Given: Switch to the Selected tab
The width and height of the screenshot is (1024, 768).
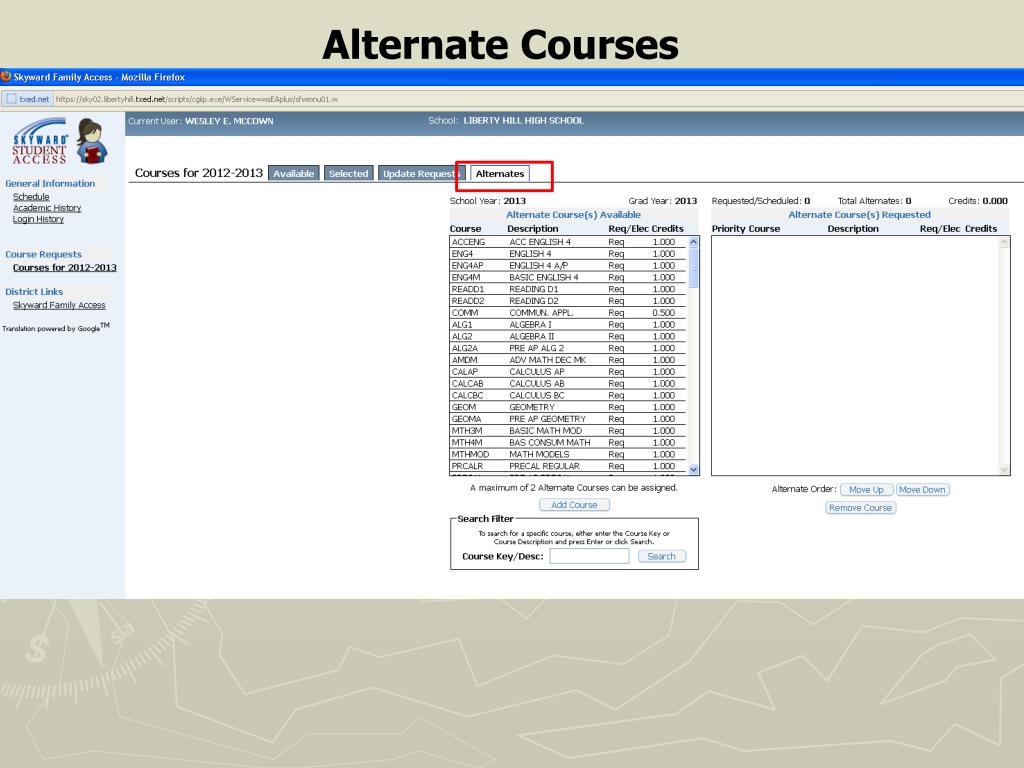Looking at the screenshot, I should tap(348, 172).
